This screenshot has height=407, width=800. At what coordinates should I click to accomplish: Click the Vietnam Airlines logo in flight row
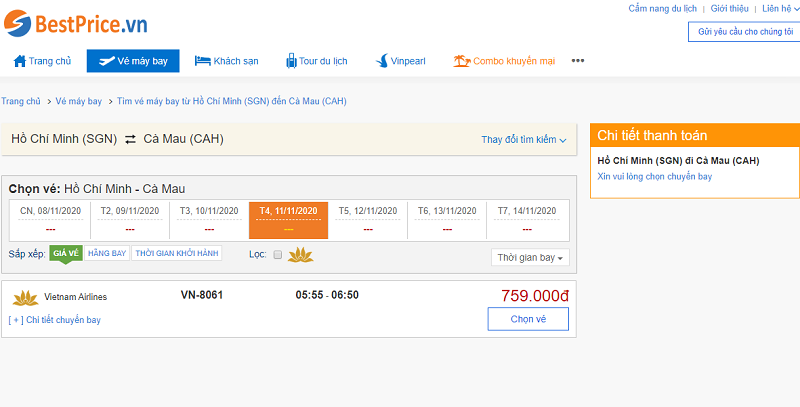[26, 297]
